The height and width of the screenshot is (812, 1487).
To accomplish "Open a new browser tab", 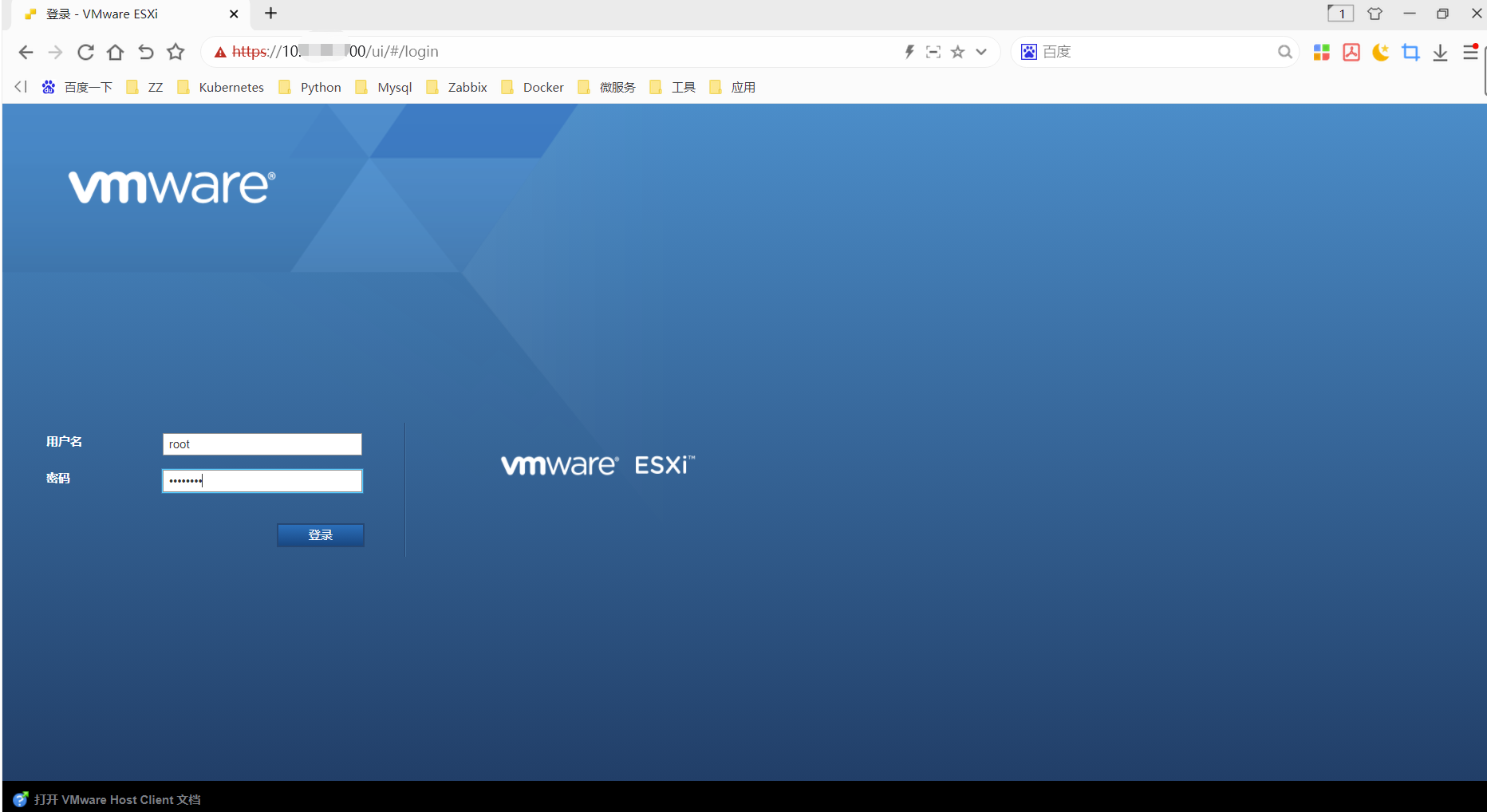I will coord(271,14).
